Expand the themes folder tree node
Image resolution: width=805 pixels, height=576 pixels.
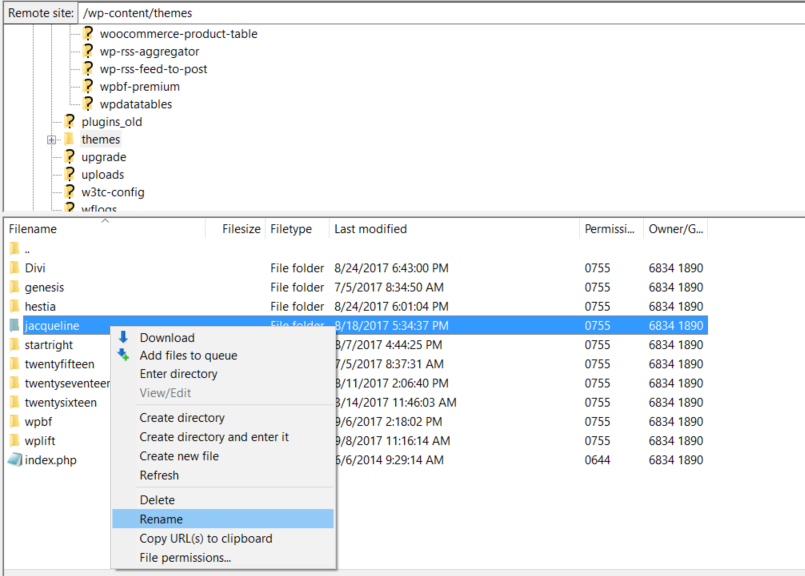(51, 140)
